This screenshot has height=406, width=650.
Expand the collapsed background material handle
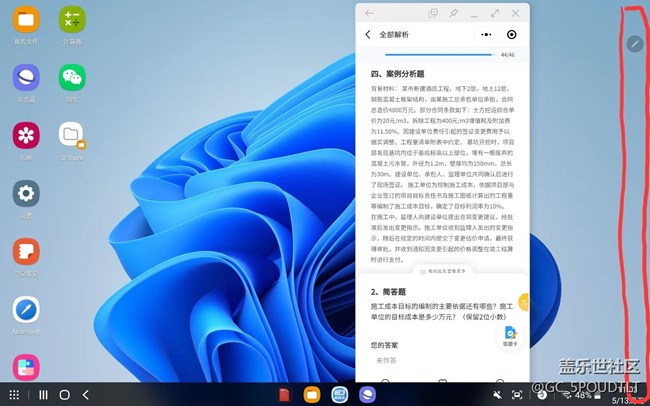(442, 271)
